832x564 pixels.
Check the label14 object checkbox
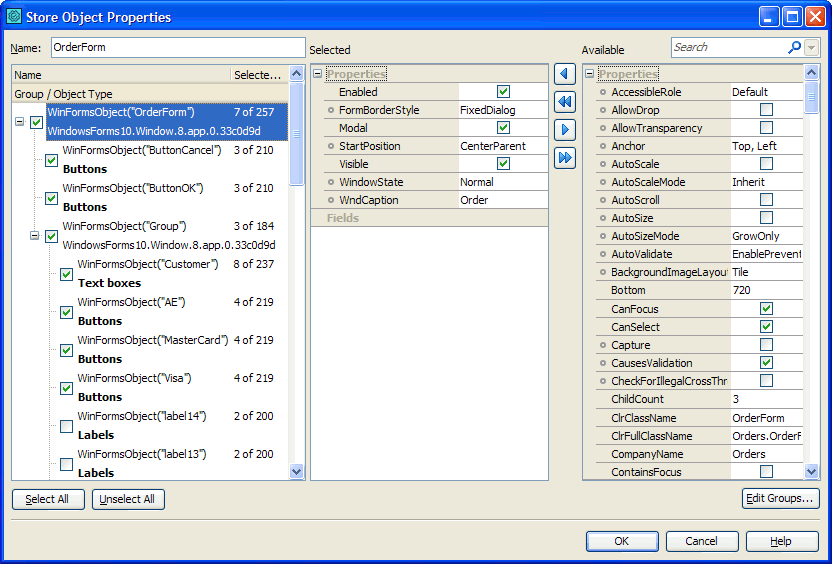(66, 426)
